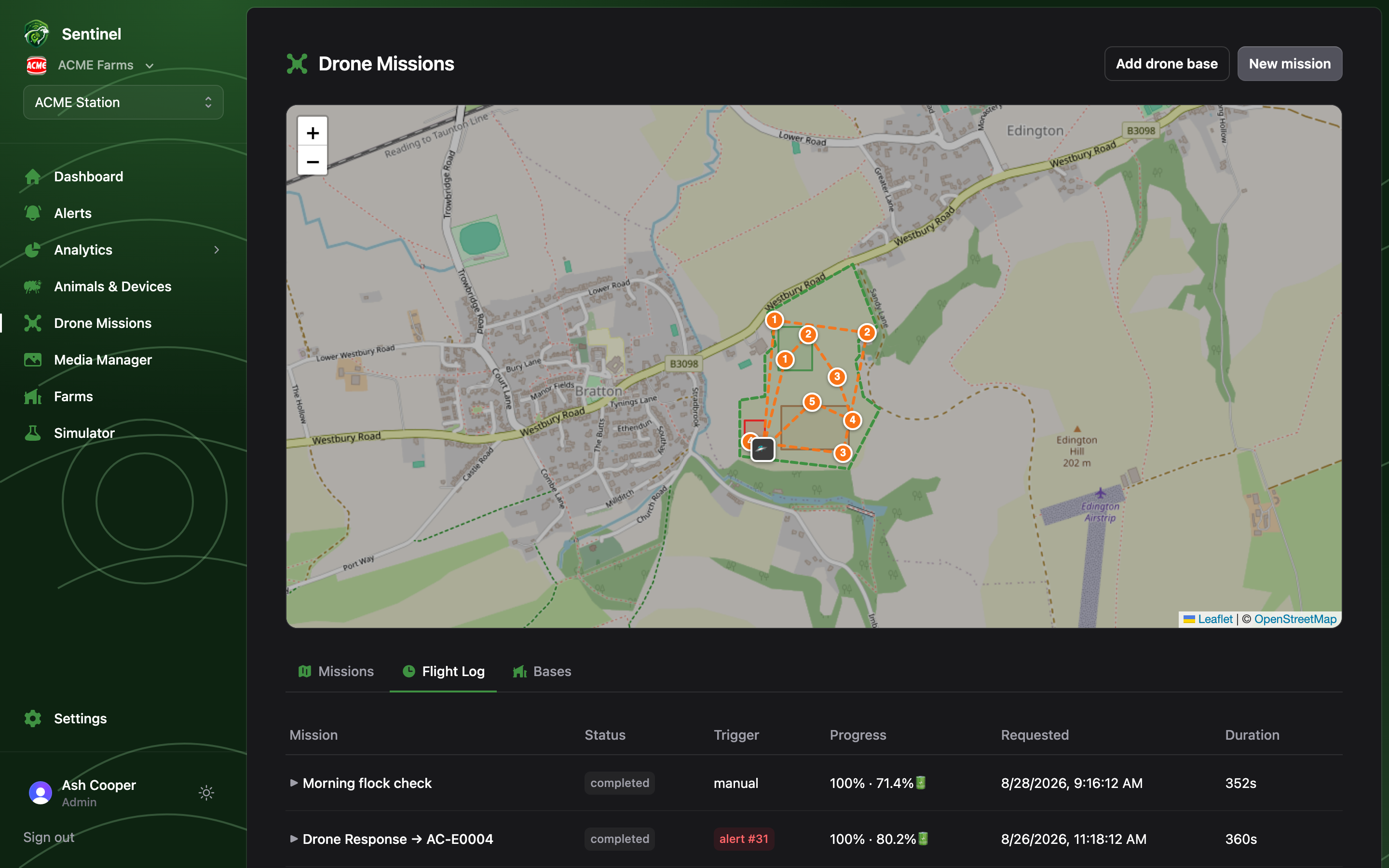Image resolution: width=1389 pixels, height=868 pixels.
Task: Click the Bases tab barn icon
Action: click(520, 671)
